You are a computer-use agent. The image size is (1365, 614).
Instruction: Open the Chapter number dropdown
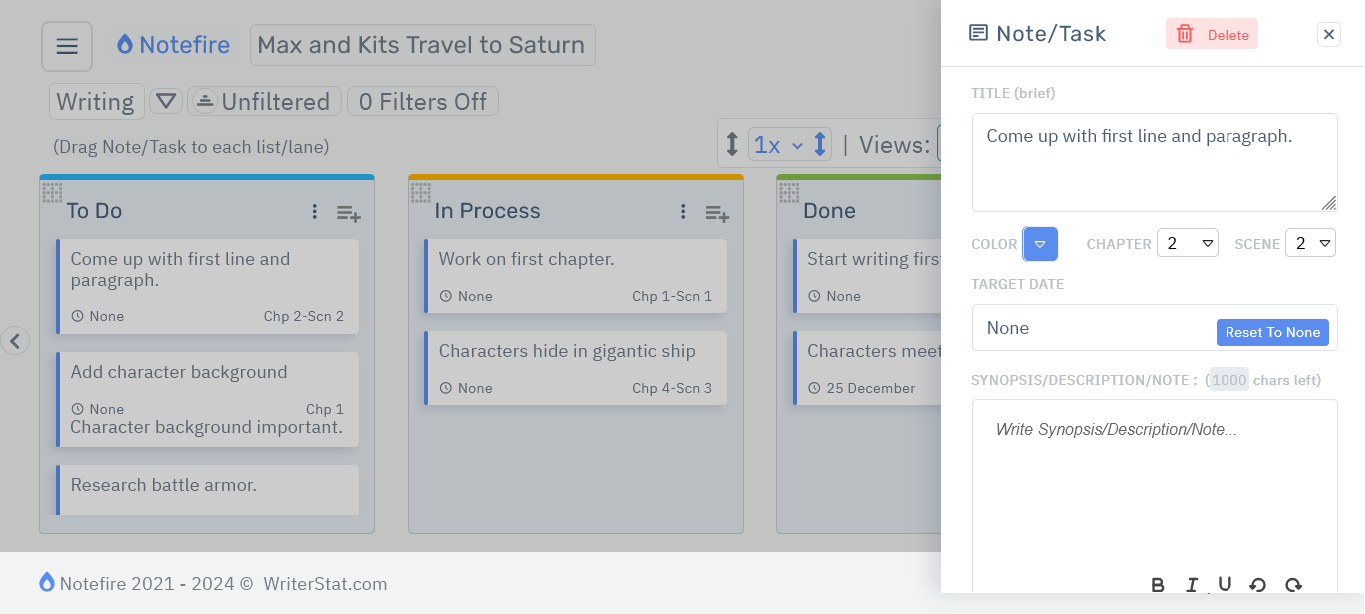(x=1188, y=242)
